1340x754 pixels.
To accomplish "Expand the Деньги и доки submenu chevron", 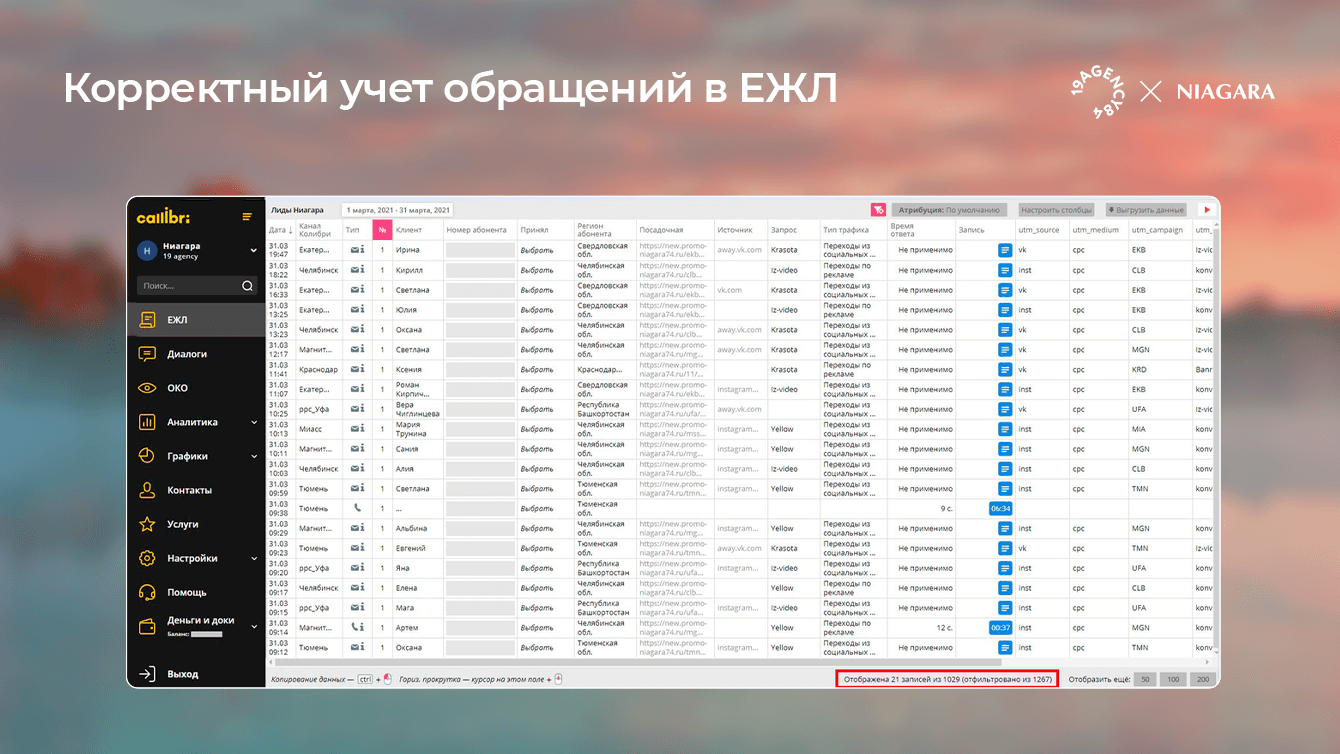I will pos(254,626).
